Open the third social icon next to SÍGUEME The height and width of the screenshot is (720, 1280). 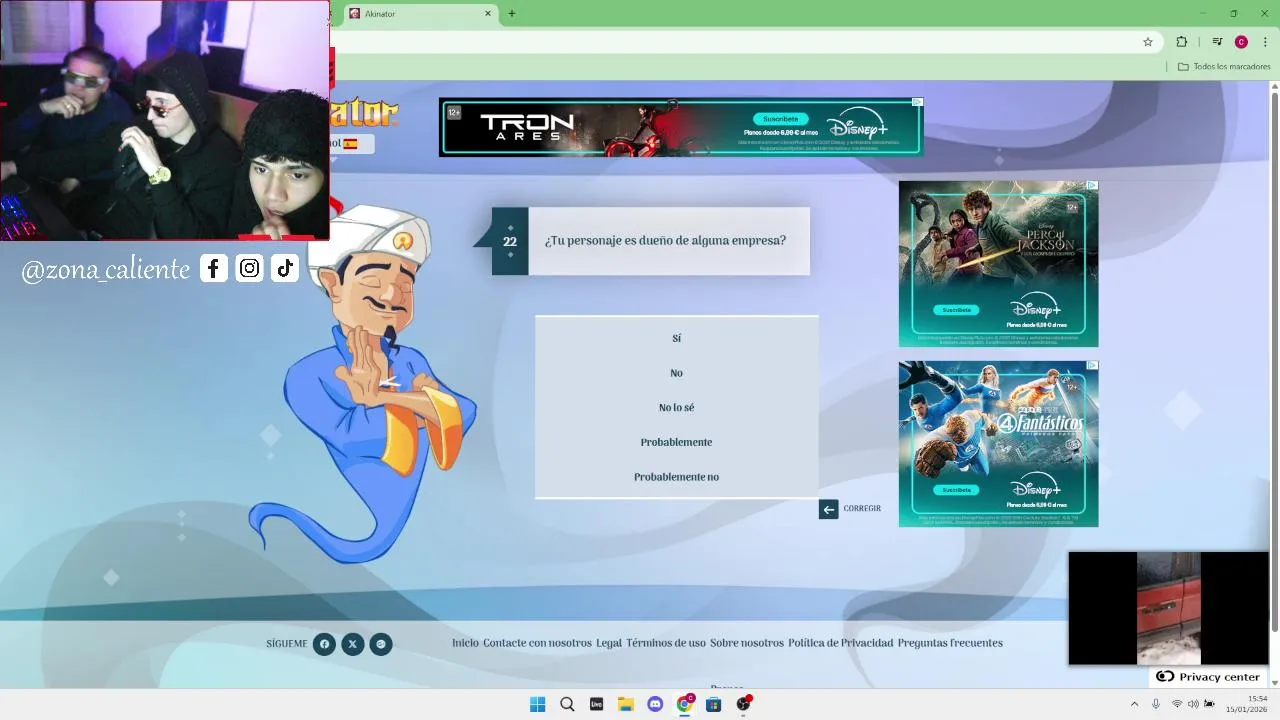pos(380,644)
